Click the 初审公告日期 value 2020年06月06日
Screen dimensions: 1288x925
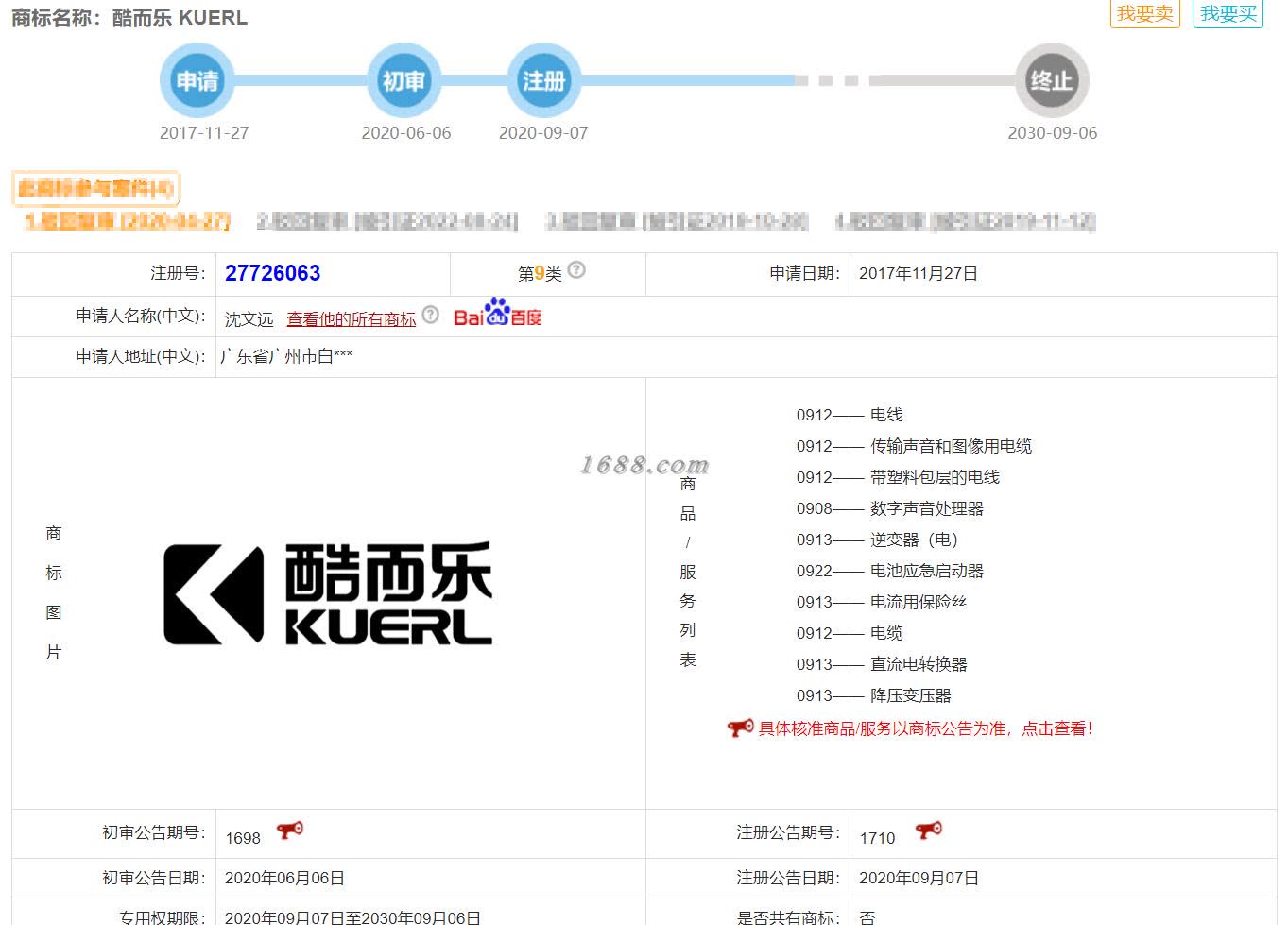(x=284, y=879)
